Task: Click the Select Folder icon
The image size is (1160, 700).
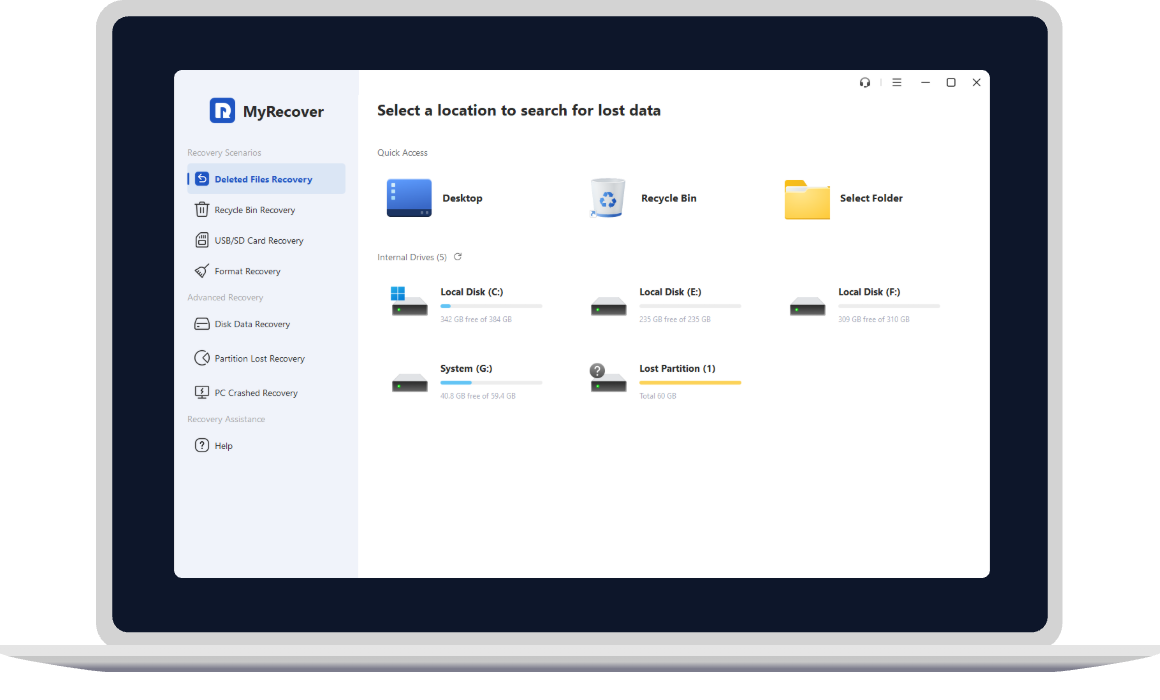Action: point(807,199)
